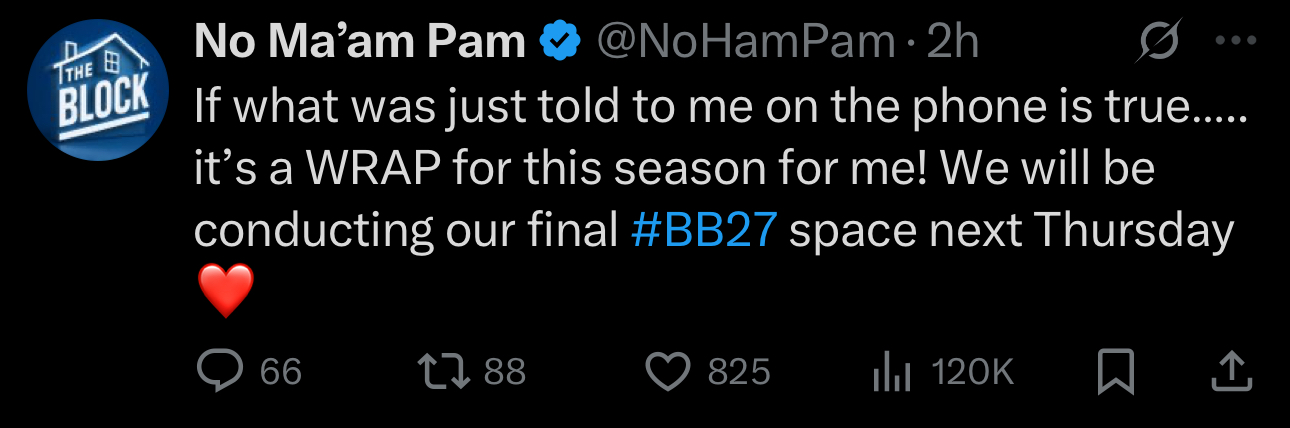
Task: Click the 88 reposts count
Action: [x=505, y=373]
